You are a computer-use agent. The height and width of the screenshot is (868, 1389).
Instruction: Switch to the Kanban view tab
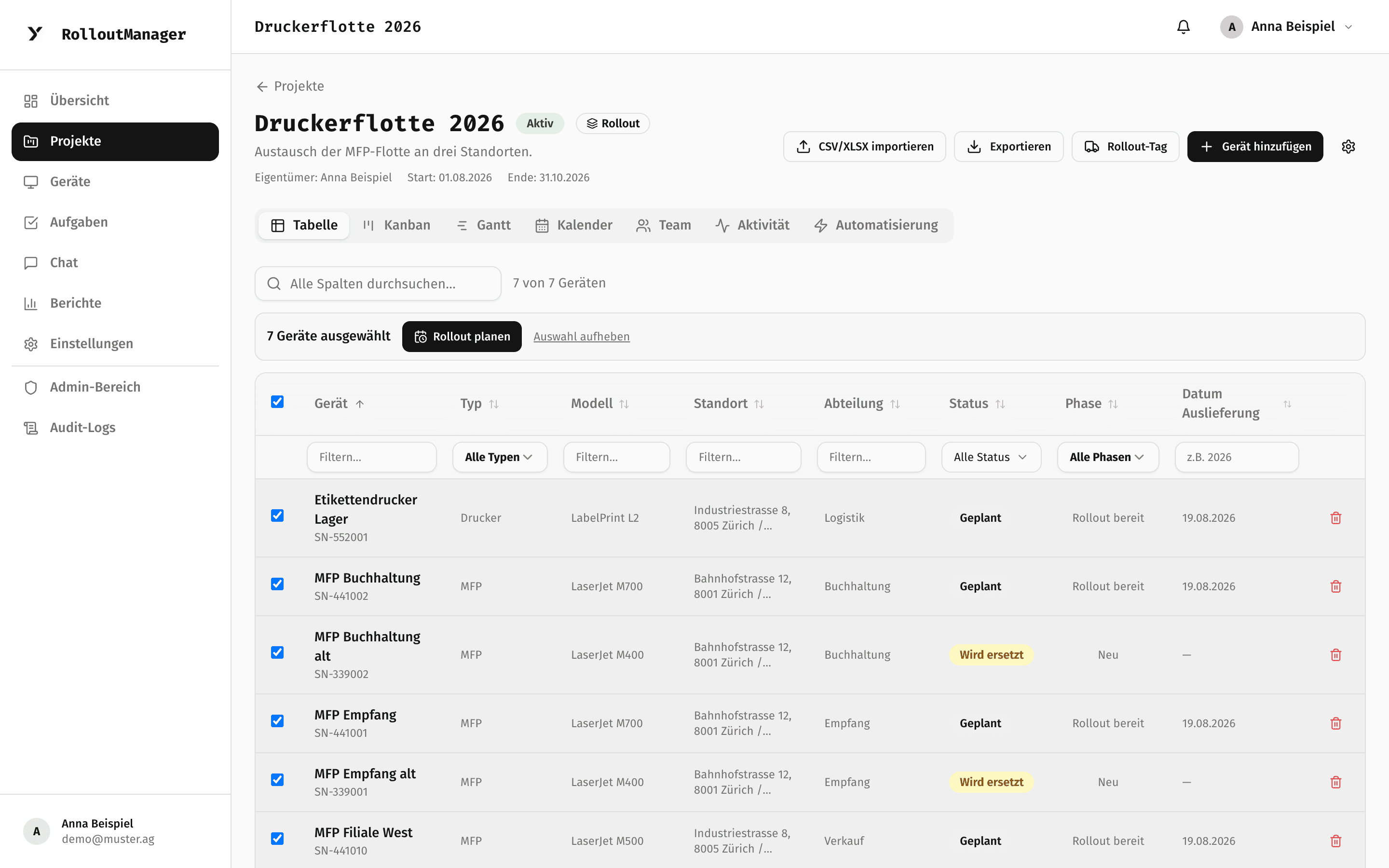[396, 225]
